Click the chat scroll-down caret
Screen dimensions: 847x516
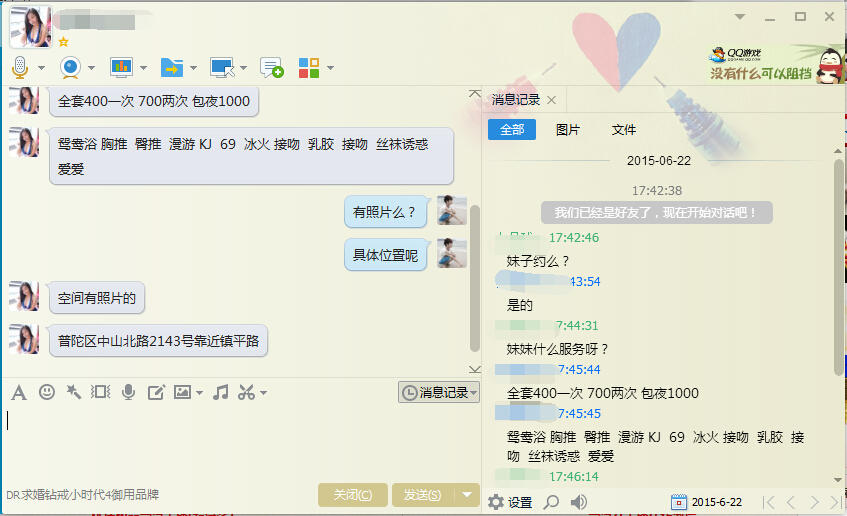(475, 369)
